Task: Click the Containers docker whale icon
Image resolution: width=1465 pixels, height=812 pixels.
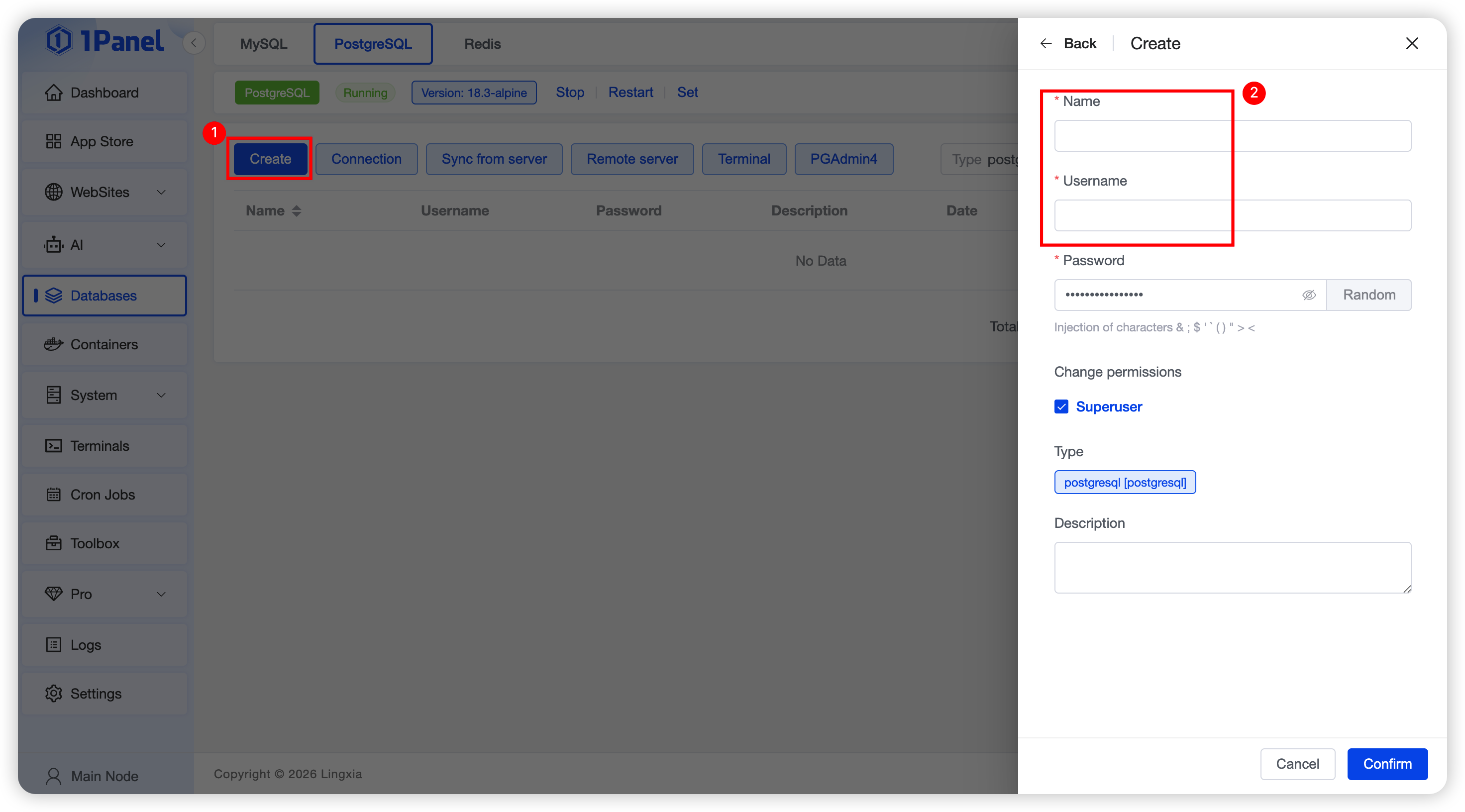Action: tap(53, 344)
